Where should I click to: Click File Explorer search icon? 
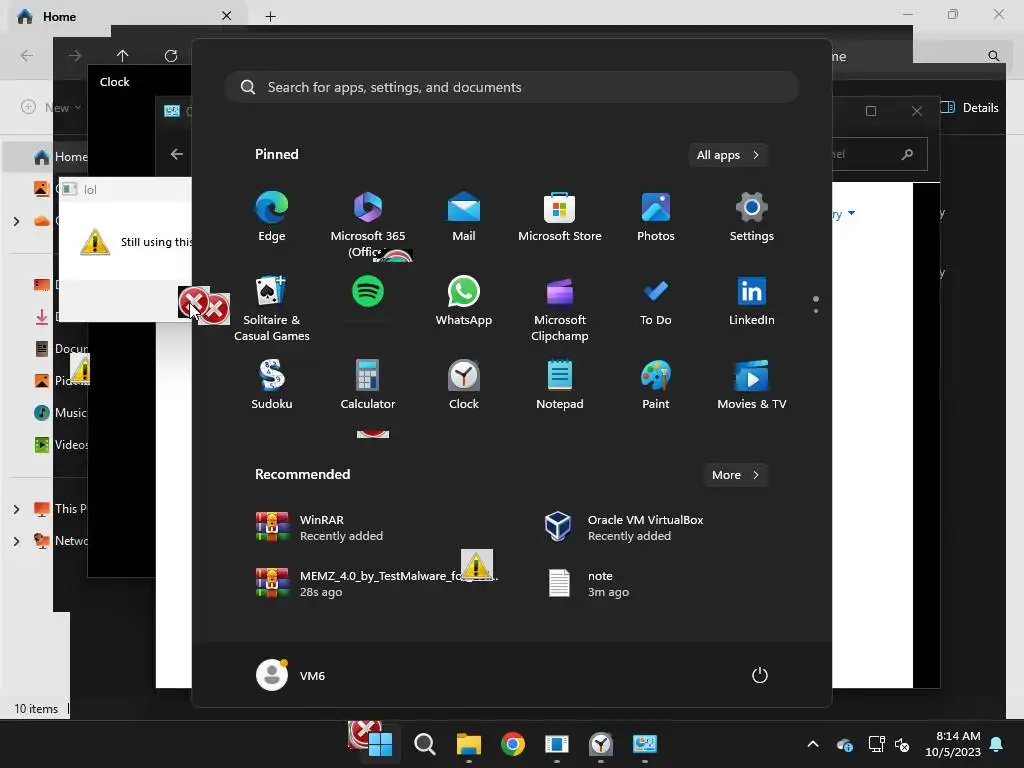click(993, 56)
